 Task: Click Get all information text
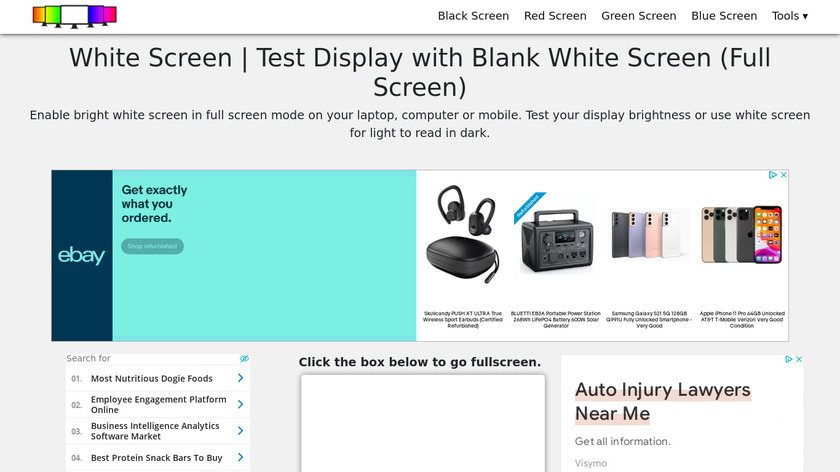[622, 441]
